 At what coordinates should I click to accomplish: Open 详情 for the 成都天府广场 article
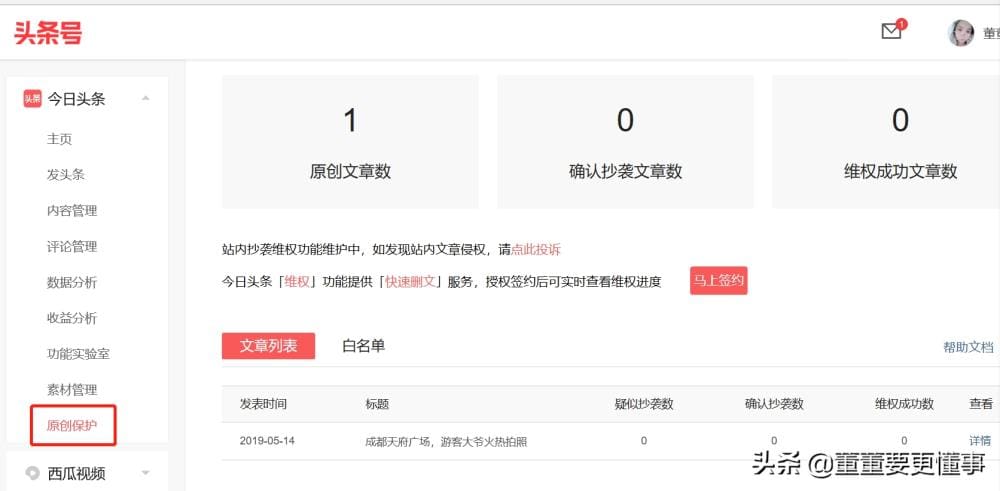980,441
